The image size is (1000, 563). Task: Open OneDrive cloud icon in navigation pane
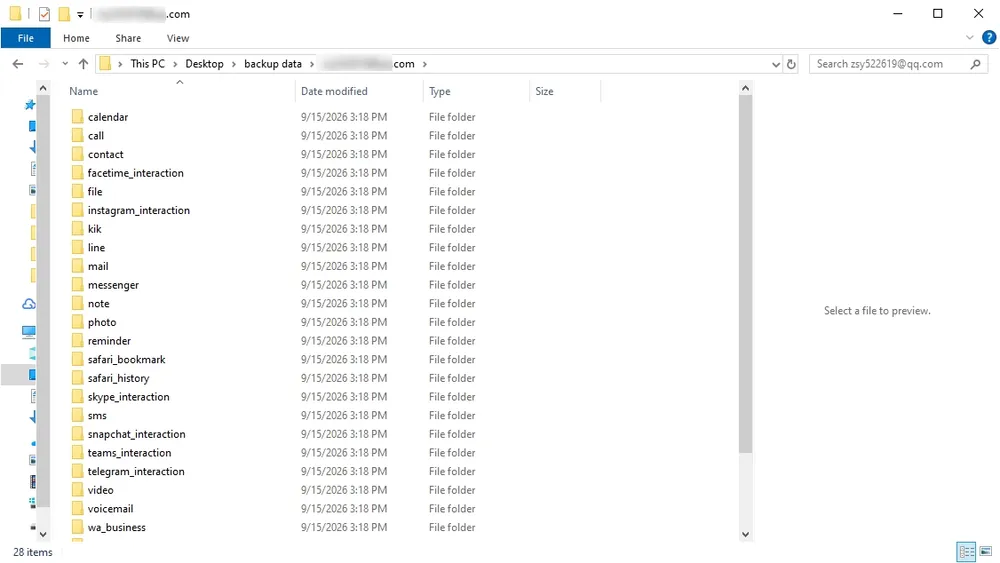(x=29, y=304)
